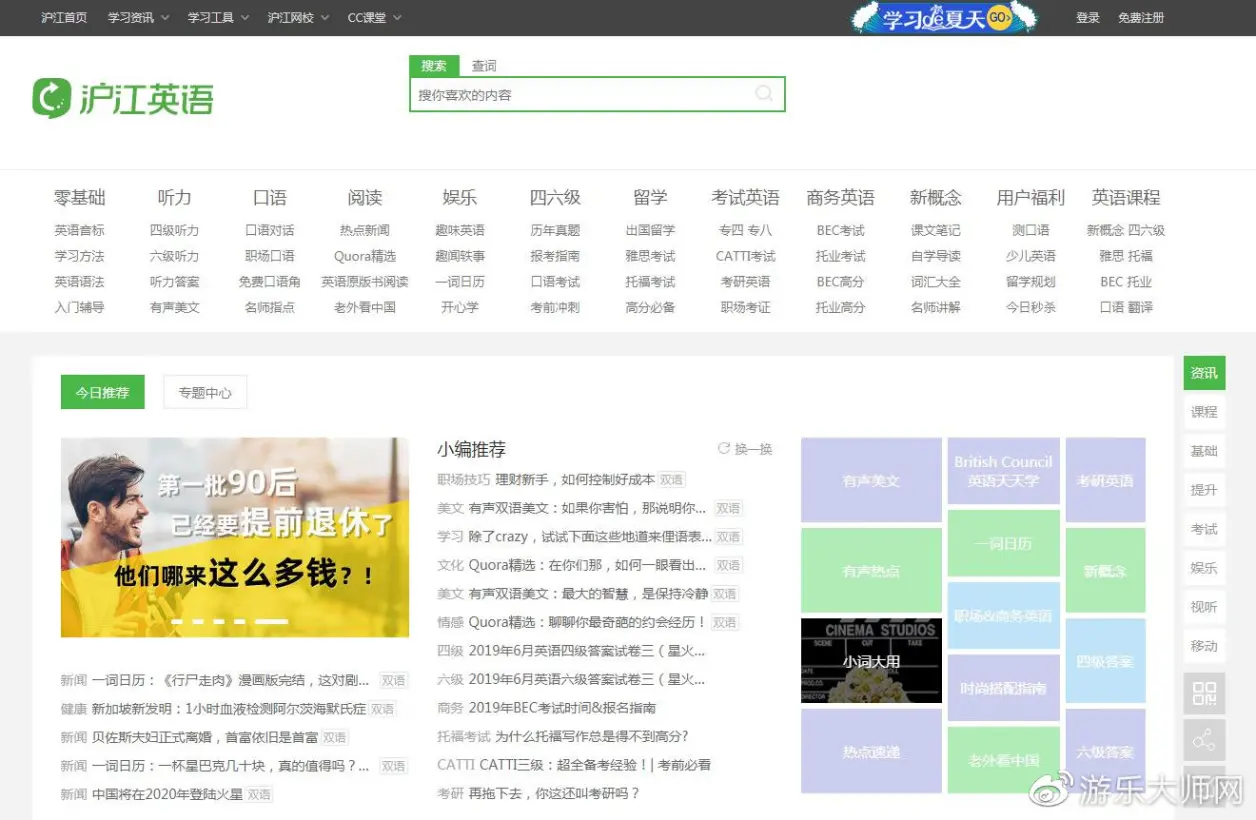1256x820 pixels.
Task: Open the 学习de夏天 GO banner
Action: [945, 18]
